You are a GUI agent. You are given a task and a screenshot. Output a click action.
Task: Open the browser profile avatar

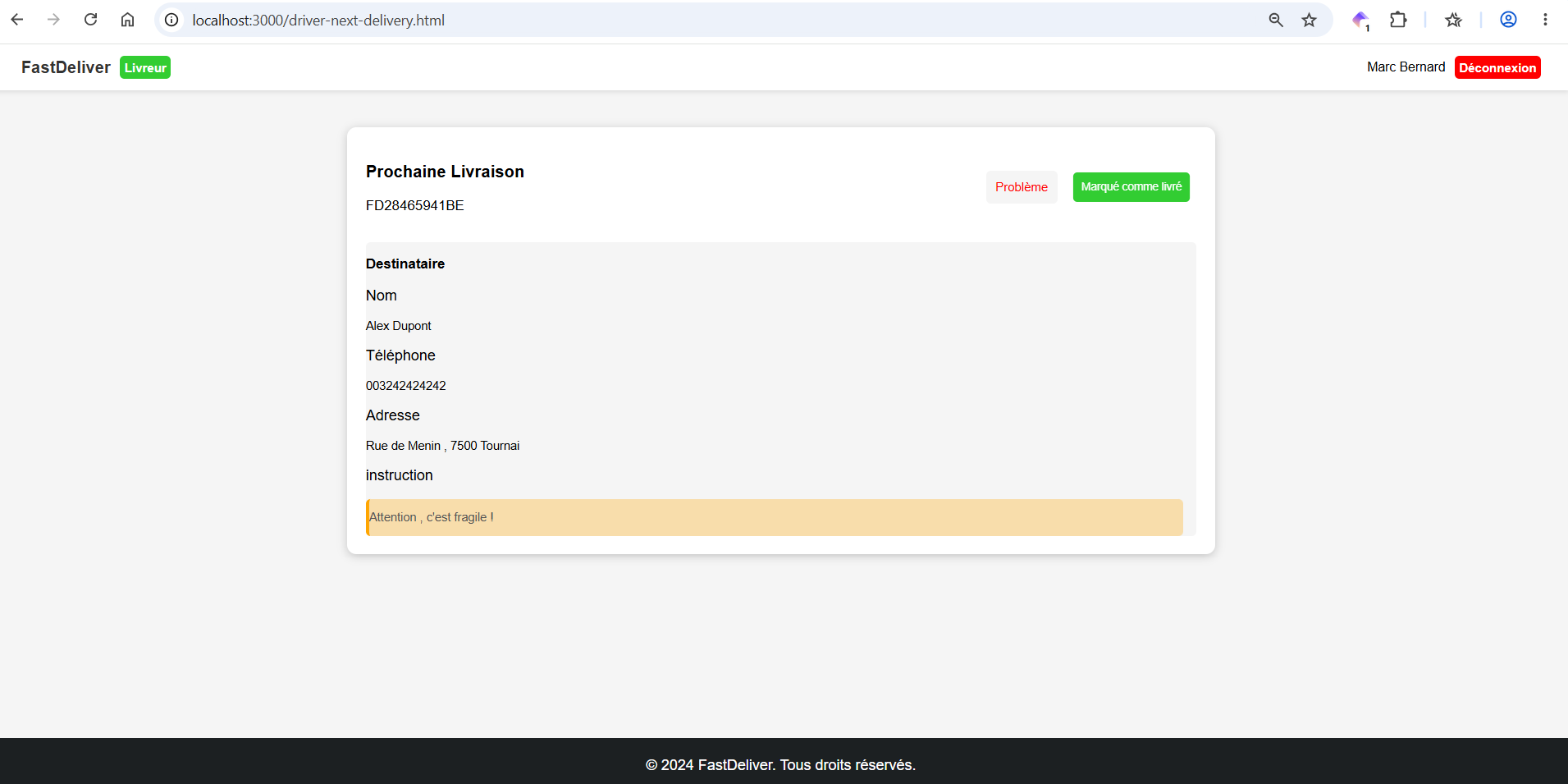pyautogui.click(x=1508, y=20)
